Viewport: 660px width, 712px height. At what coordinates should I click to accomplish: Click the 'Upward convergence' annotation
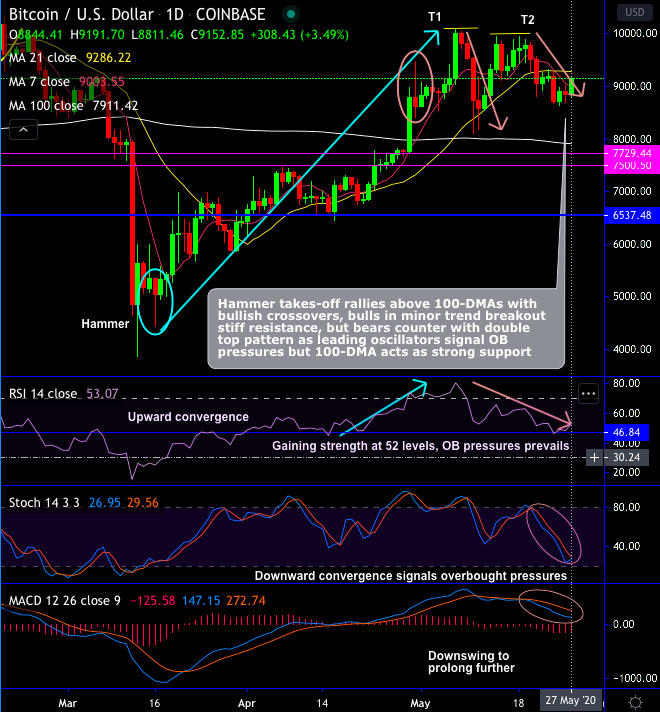click(188, 417)
